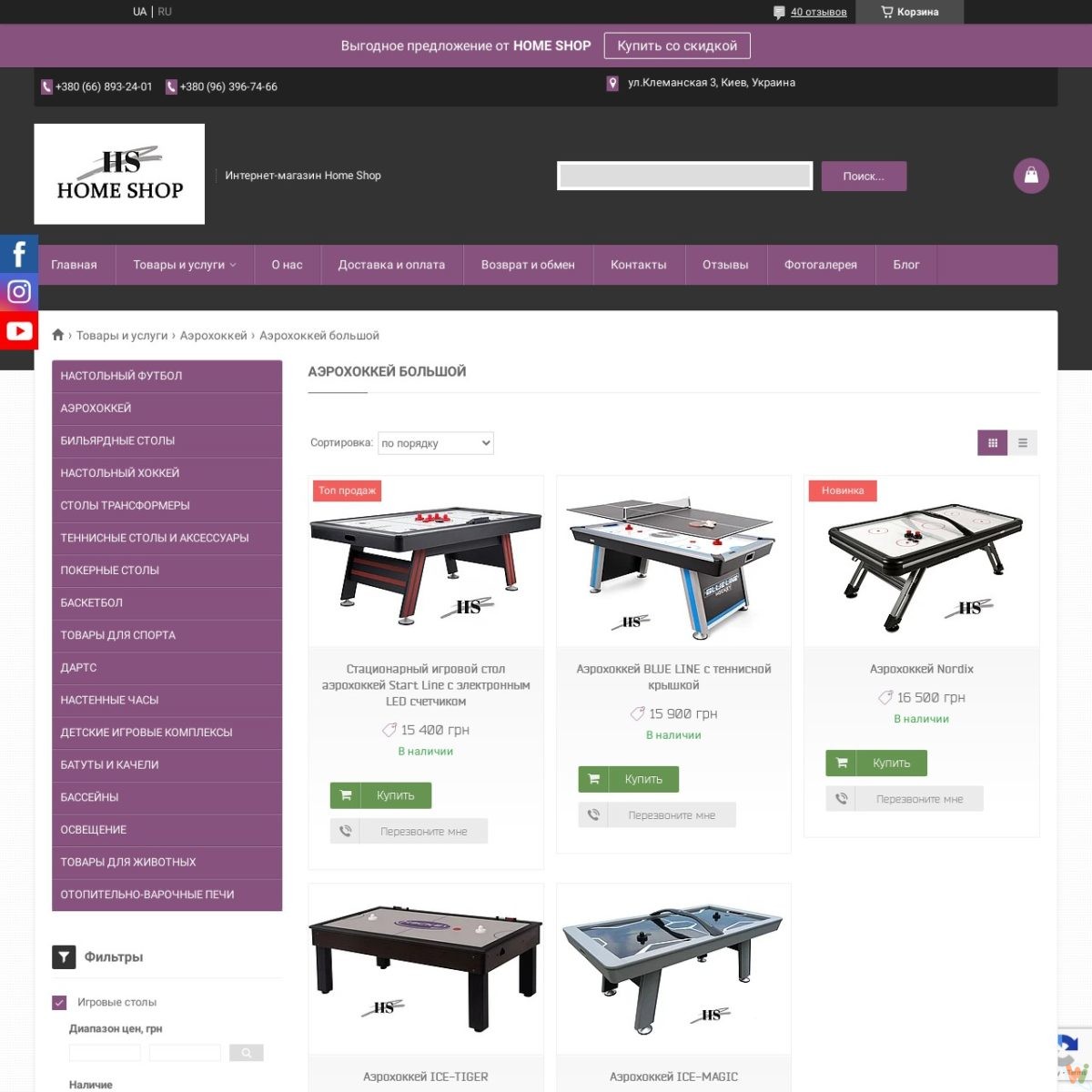Click Купить for Аэрохоккей Nordix
1092x1092 pixels.
(x=876, y=763)
